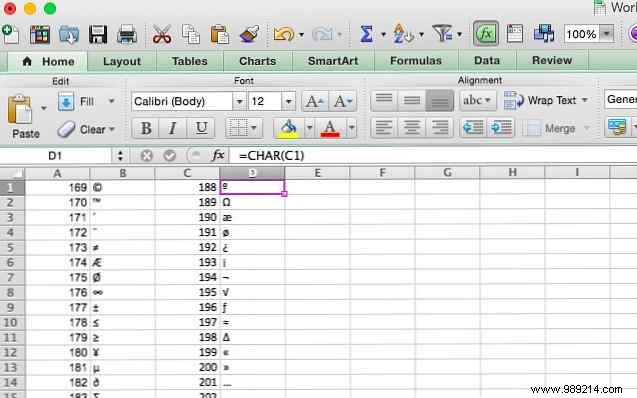Increase font size with the A up icon

(x=315, y=101)
